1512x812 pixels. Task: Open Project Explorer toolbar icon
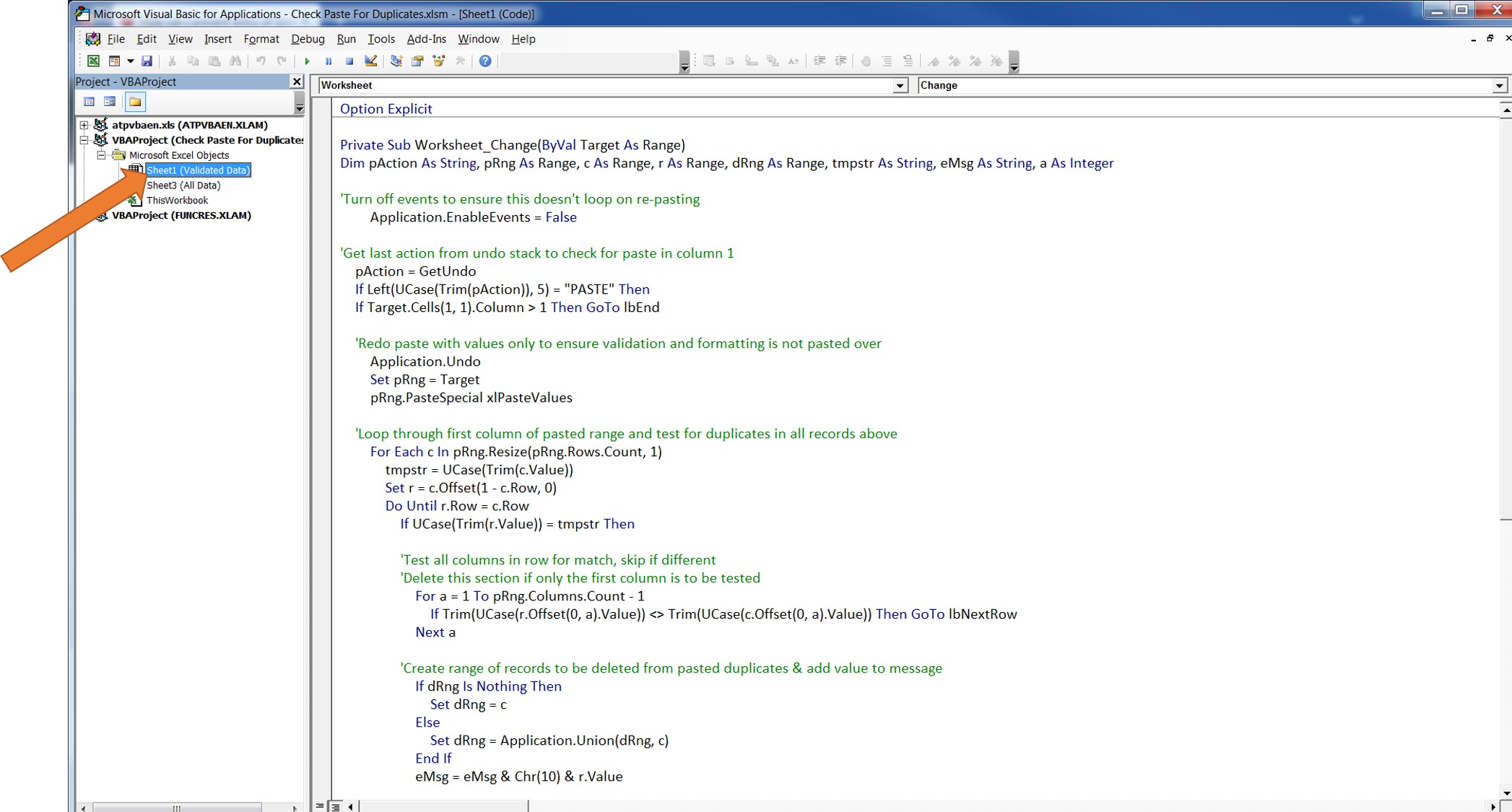tap(396, 61)
